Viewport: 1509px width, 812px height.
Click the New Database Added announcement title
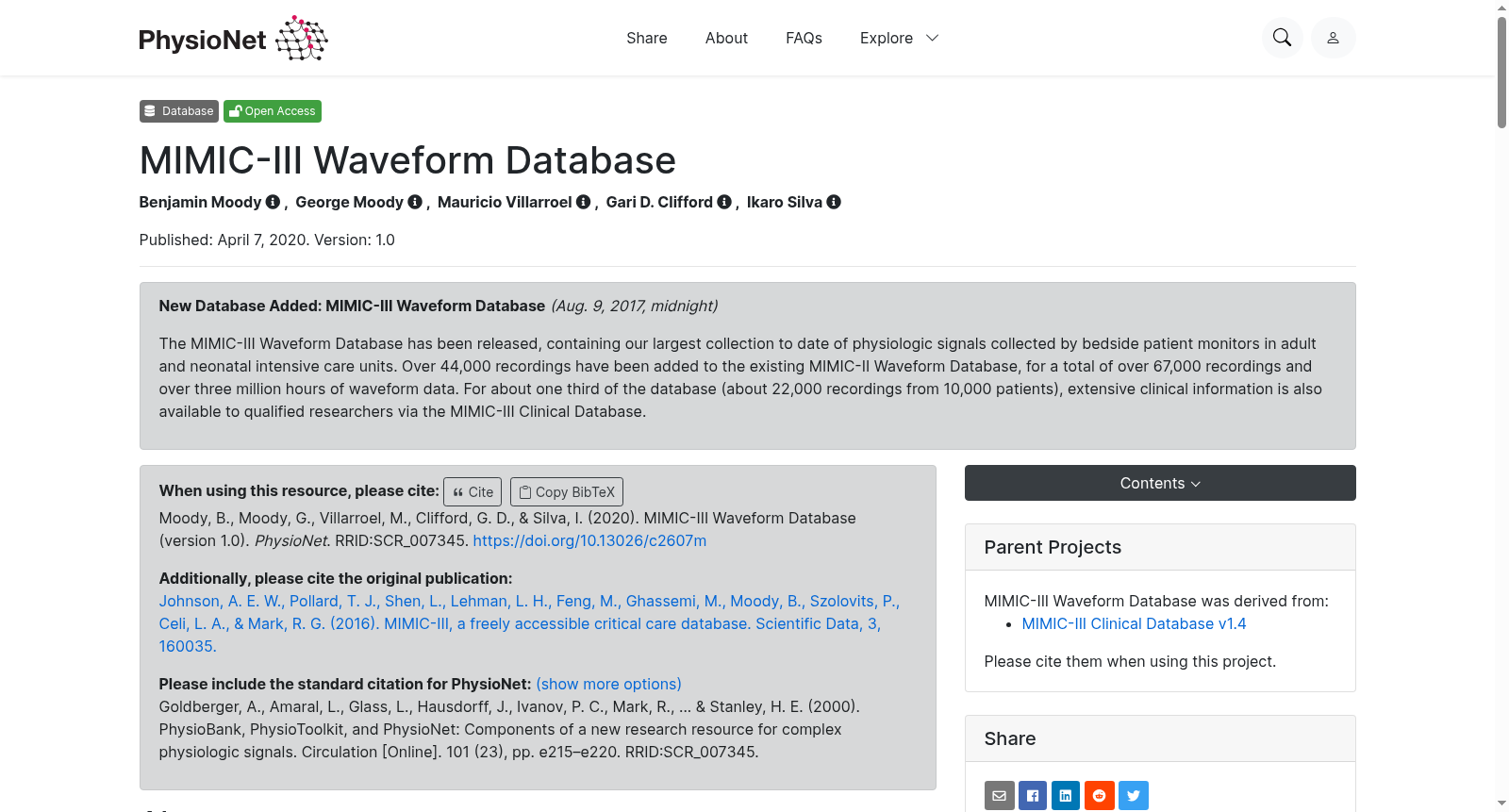[352, 306]
